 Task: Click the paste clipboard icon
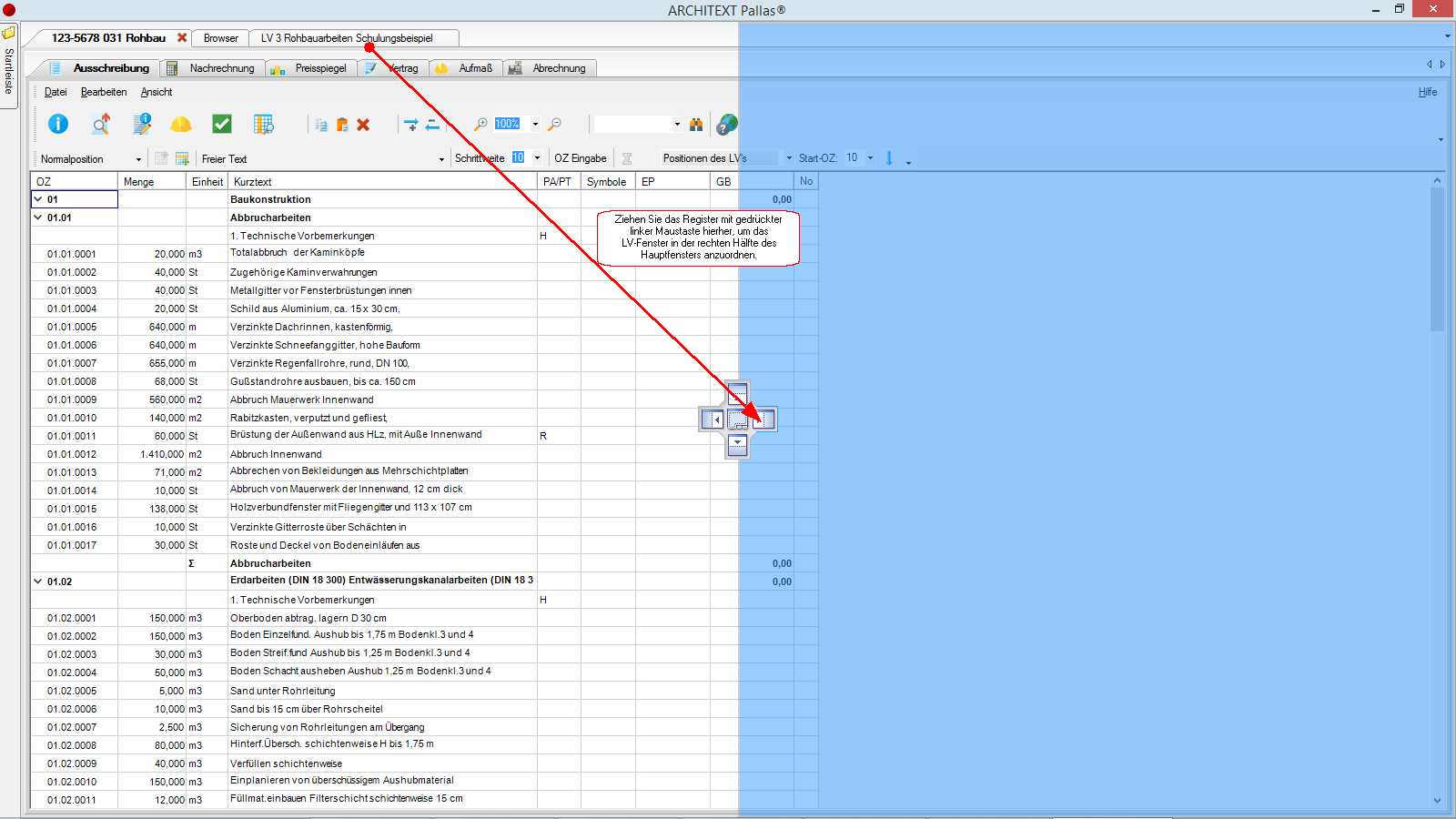click(342, 125)
